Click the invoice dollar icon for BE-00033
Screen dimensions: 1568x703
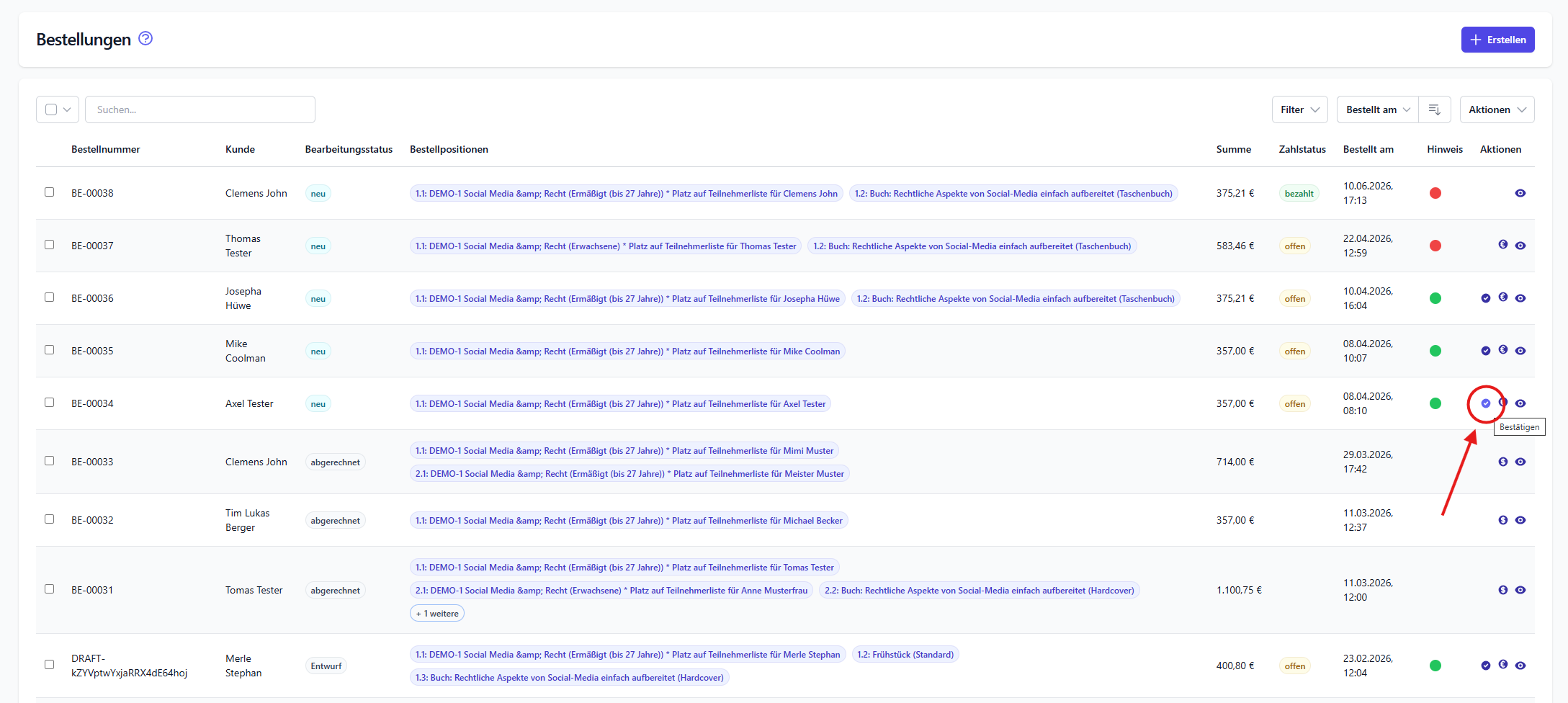click(x=1503, y=462)
